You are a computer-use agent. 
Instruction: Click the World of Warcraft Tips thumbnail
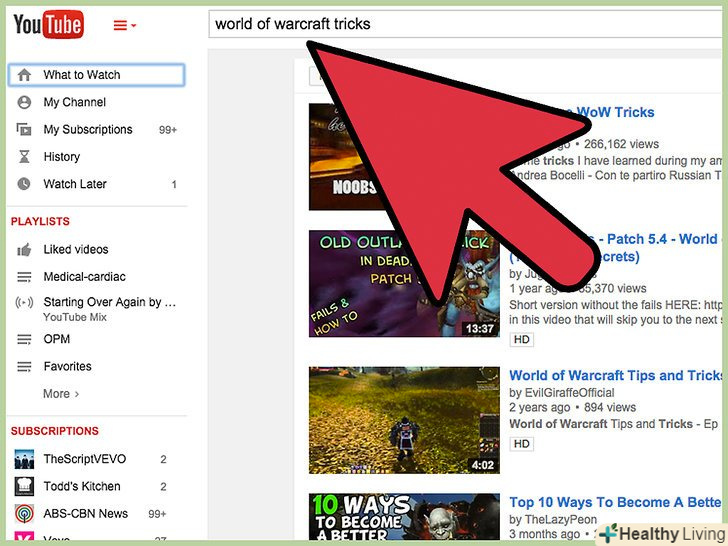[404, 420]
